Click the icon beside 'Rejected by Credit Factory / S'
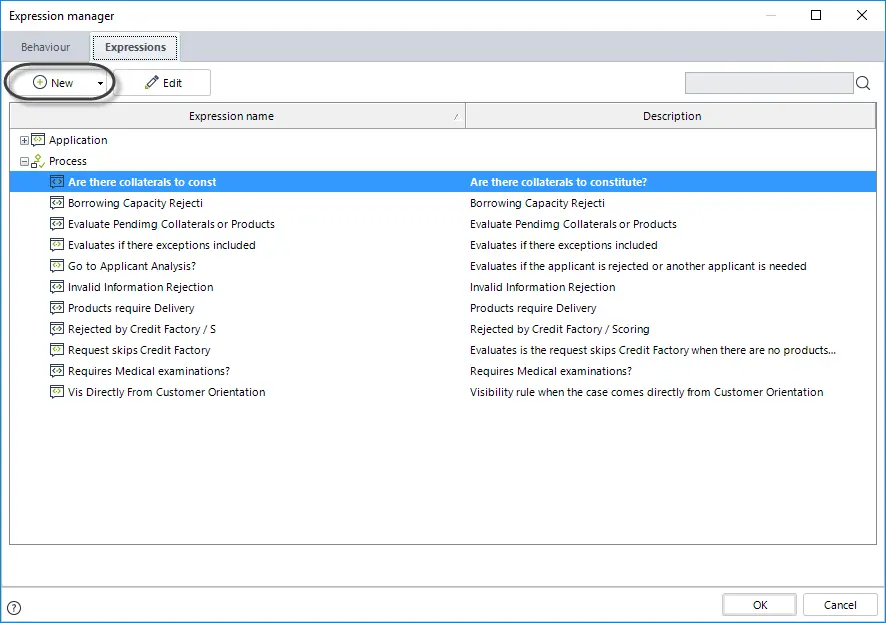The width and height of the screenshot is (886, 623). click(57, 329)
